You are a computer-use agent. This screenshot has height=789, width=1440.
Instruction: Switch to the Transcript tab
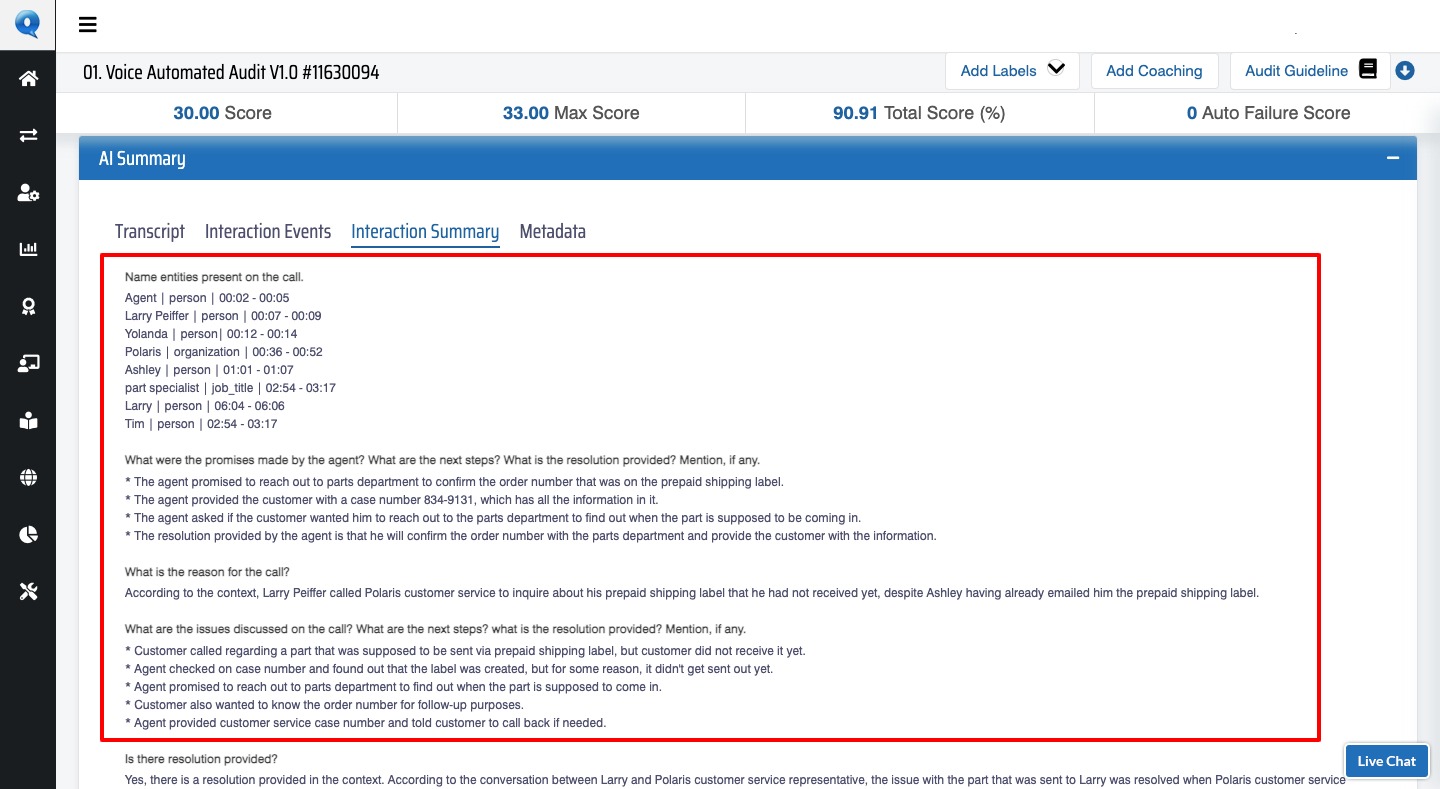click(x=150, y=231)
